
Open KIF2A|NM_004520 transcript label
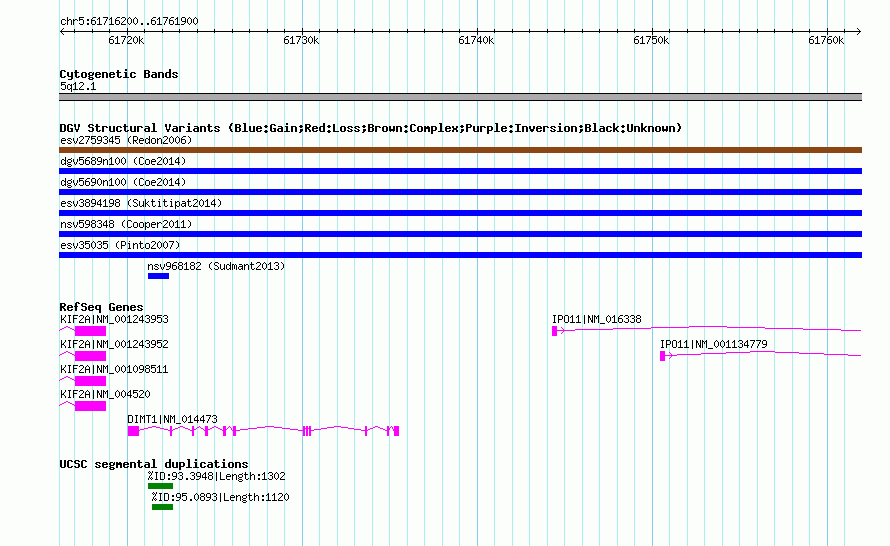(x=105, y=394)
